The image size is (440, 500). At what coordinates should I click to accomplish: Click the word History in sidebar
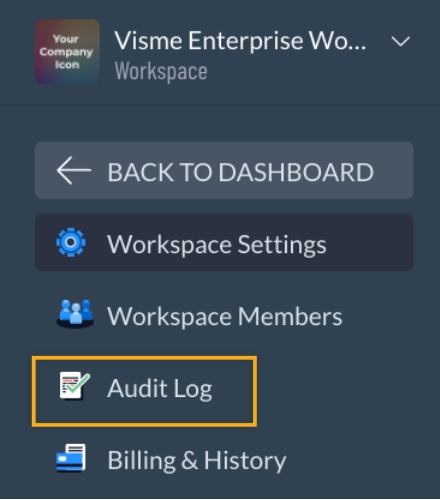[x=245, y=461]
